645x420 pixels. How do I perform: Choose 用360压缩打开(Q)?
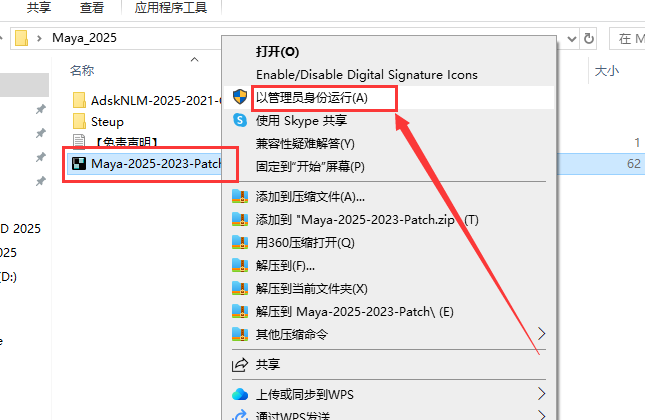(305, 243)
